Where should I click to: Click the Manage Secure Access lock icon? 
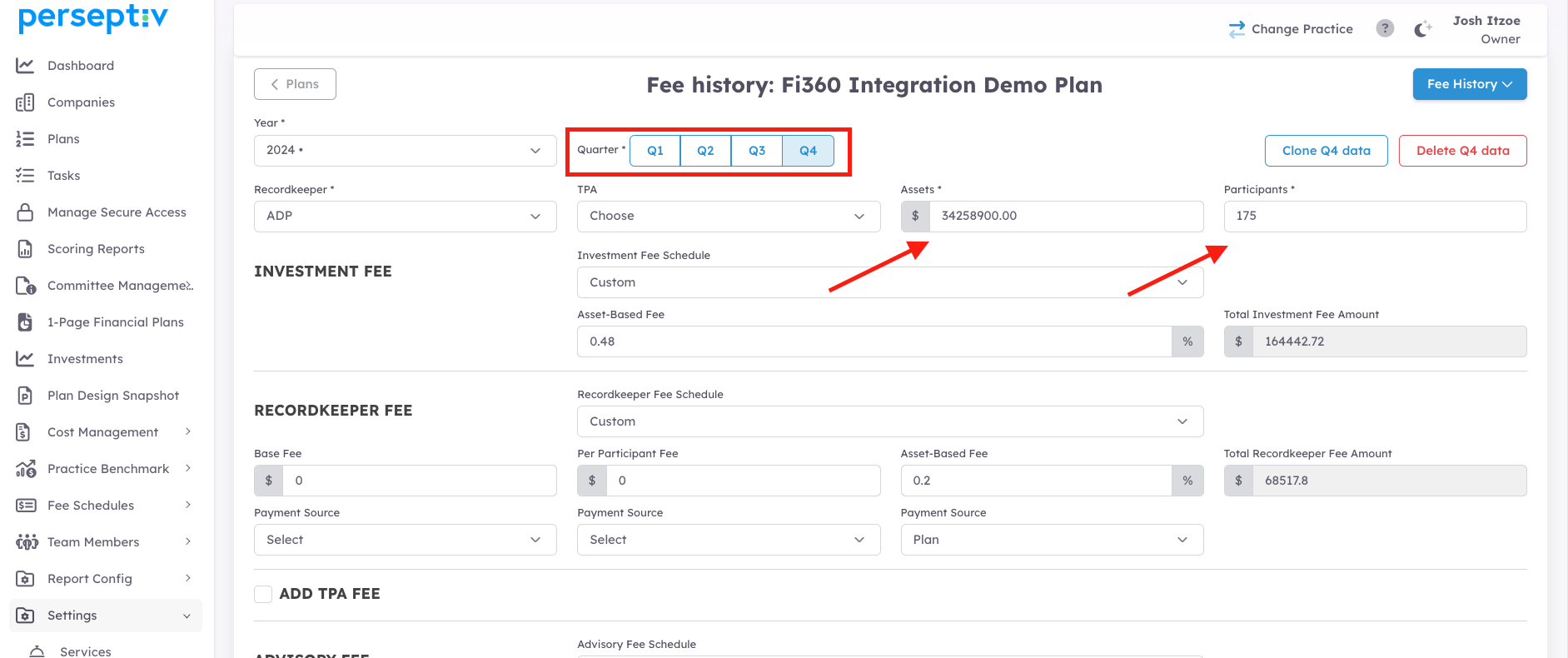coord(25,212)
